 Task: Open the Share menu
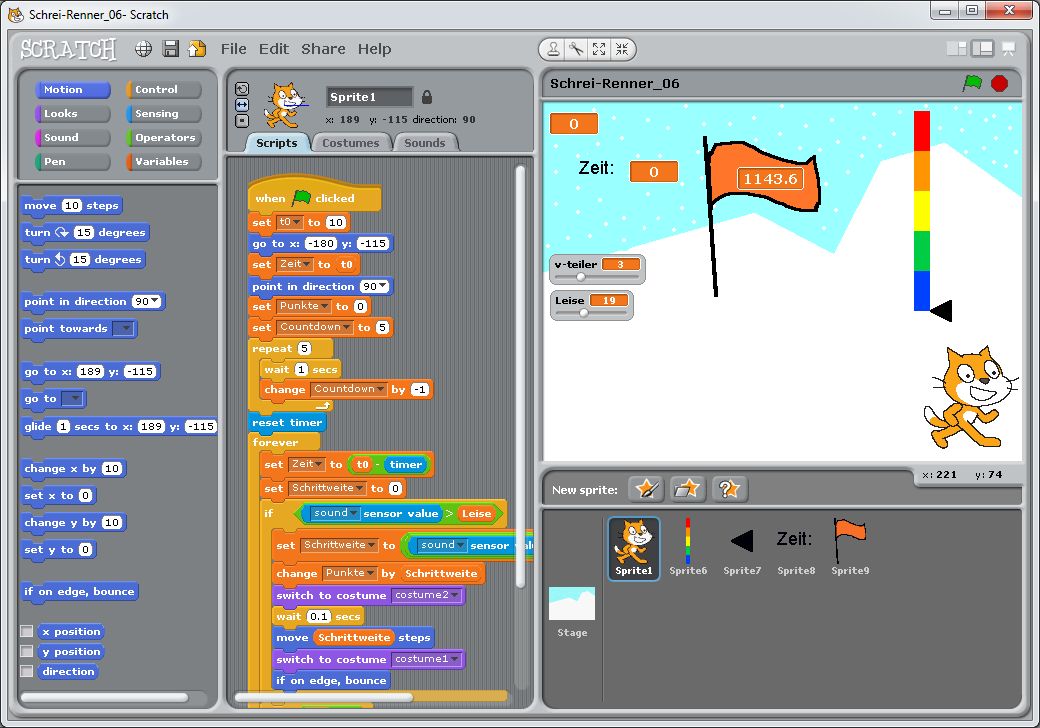tap(323, 49)
